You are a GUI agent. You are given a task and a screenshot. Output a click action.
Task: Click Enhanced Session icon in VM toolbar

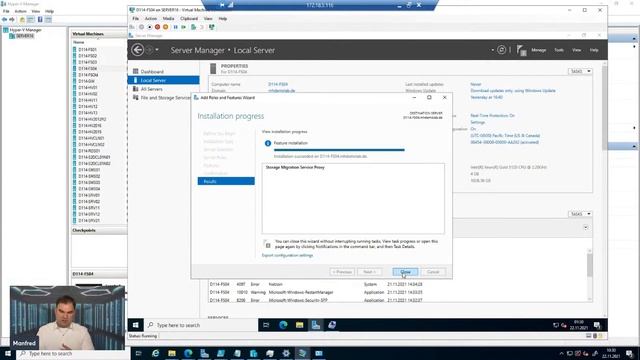click(211, 27)
